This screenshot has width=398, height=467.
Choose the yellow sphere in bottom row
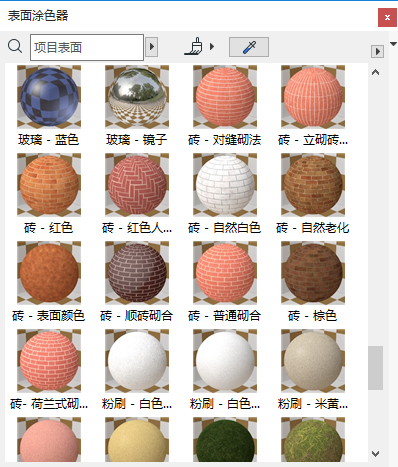(x=137, y=439)
